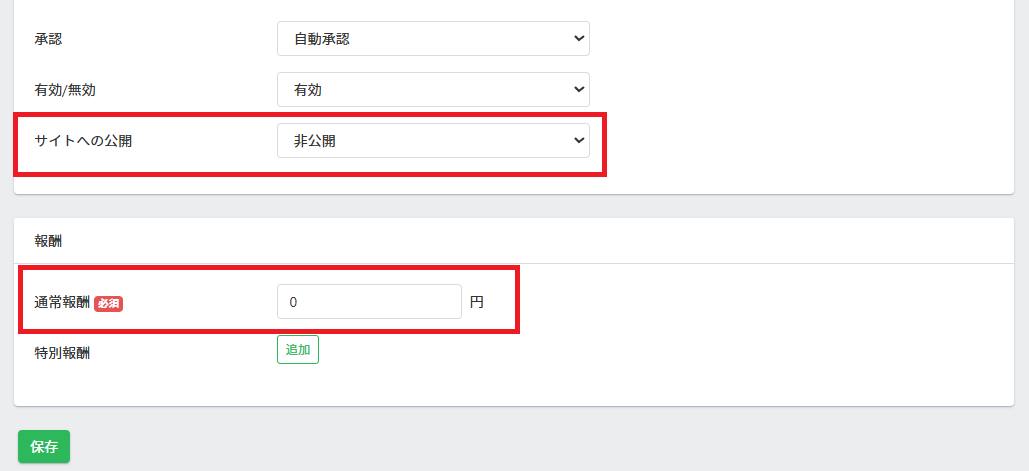
Task: Click the 有効/無効 field label
Action: tap(65, 90)
